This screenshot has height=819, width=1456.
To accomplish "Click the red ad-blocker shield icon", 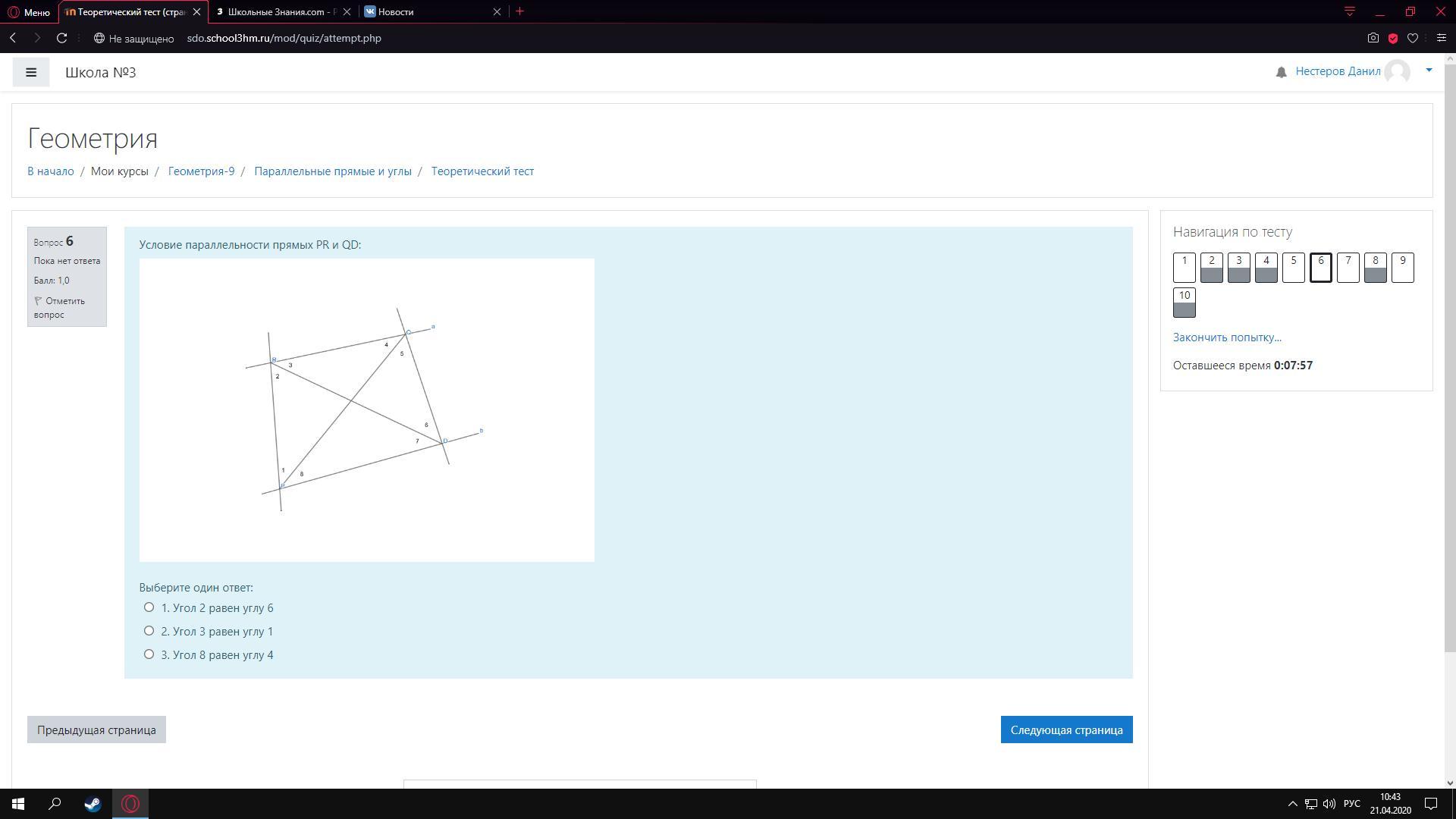I will (x=1392, y=38).
